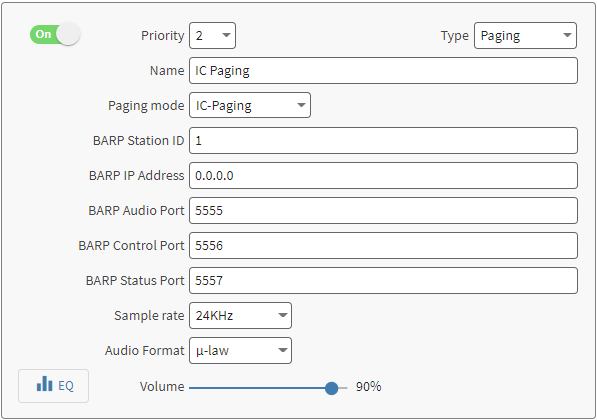Focus the BARP Station ID field

pyautogui.click(x=383, y=141)
